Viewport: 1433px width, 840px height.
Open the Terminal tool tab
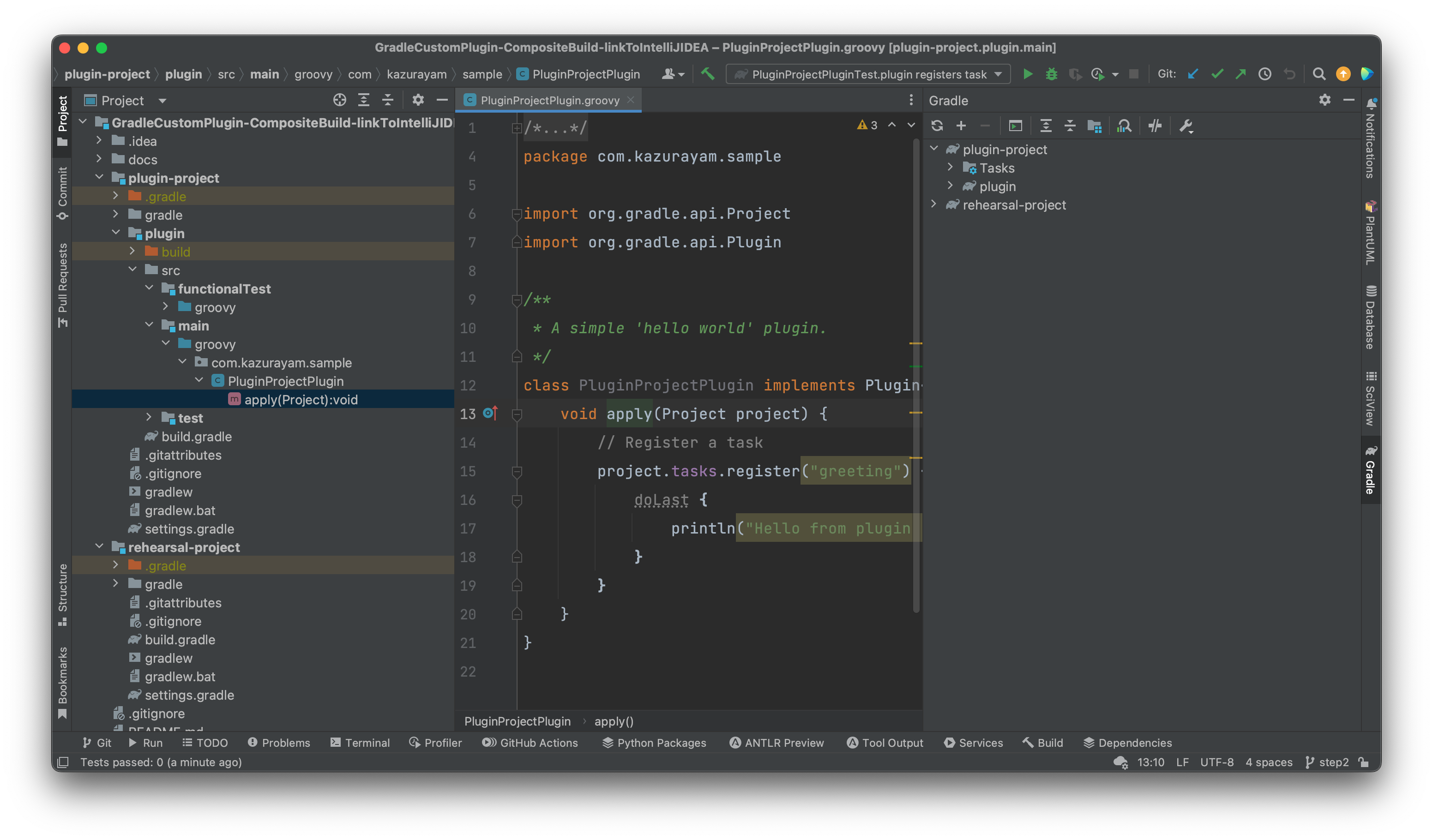(360, 743)
